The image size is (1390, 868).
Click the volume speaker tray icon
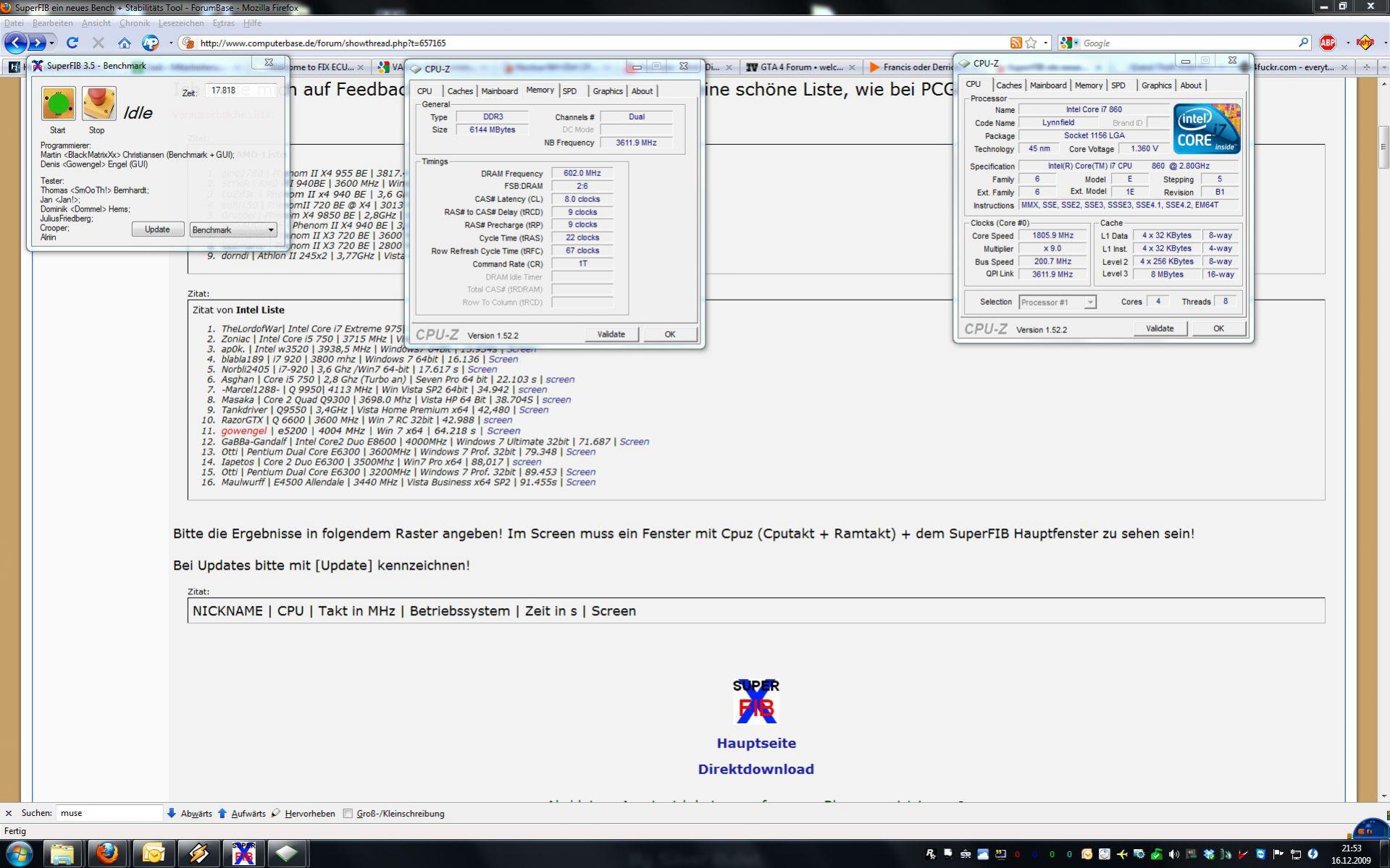pos(1173,854)
